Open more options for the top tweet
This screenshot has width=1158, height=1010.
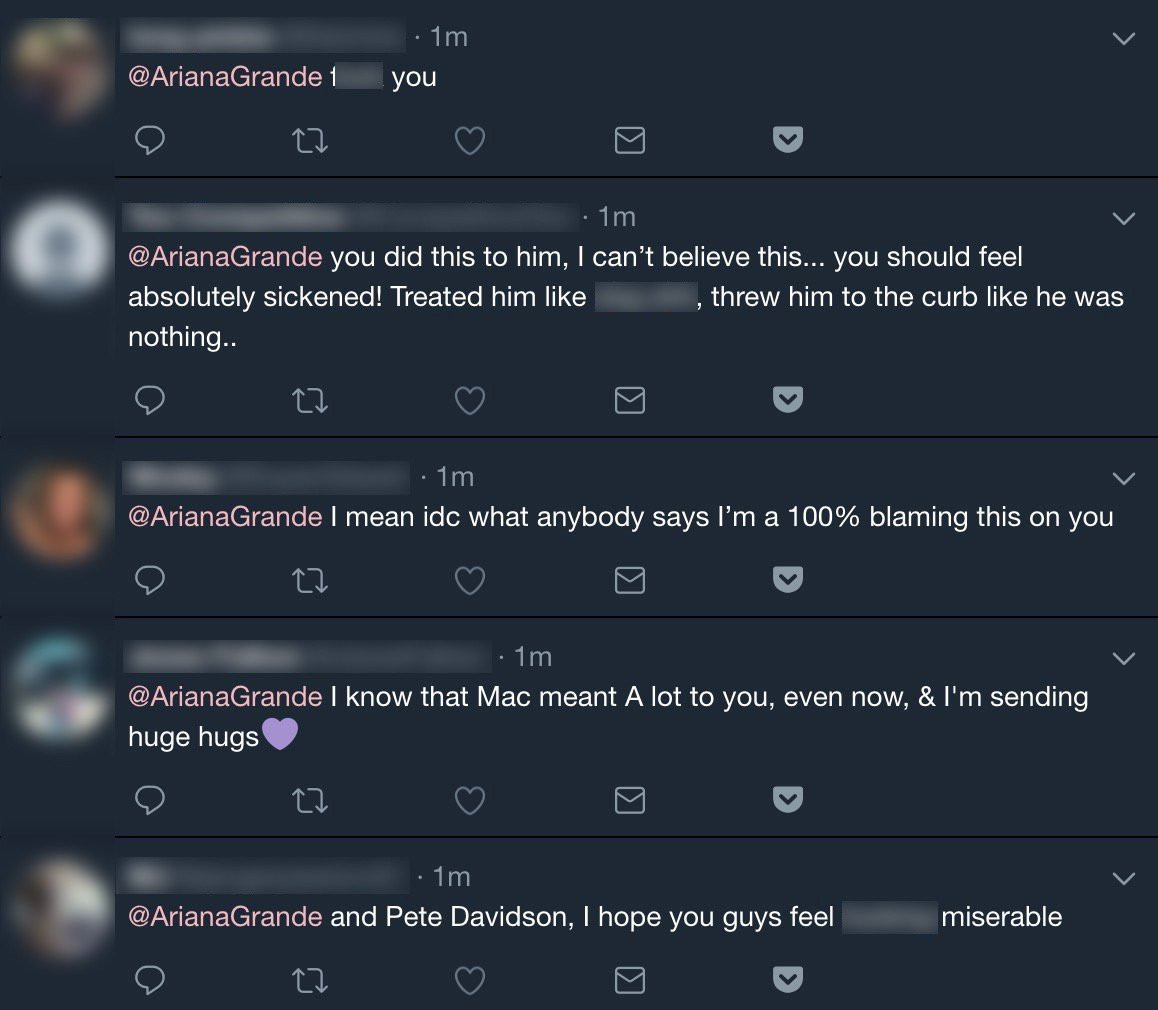click(1124, 39)
